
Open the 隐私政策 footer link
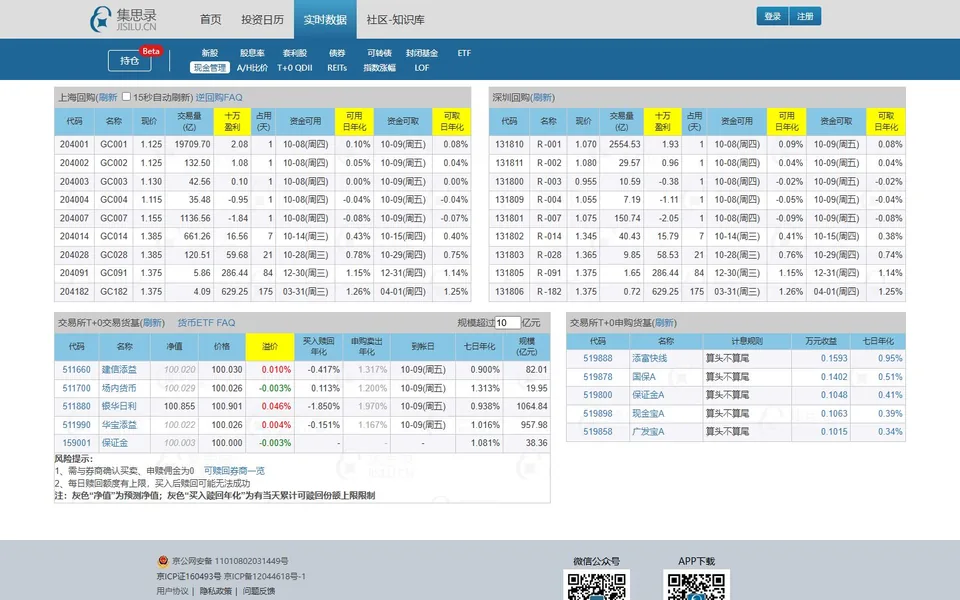point(216,591)
